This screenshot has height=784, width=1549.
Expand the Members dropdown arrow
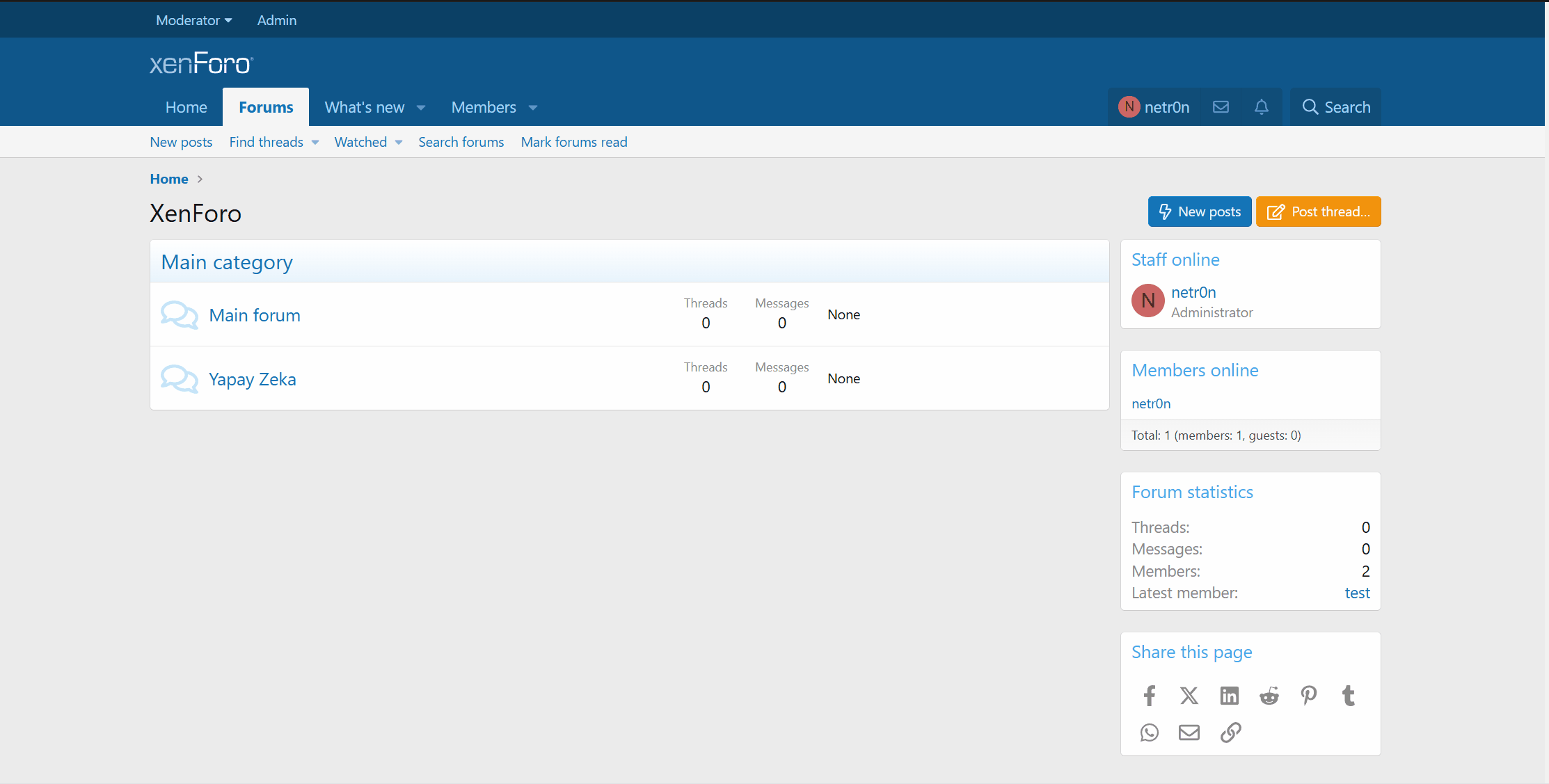coord(533,108)
